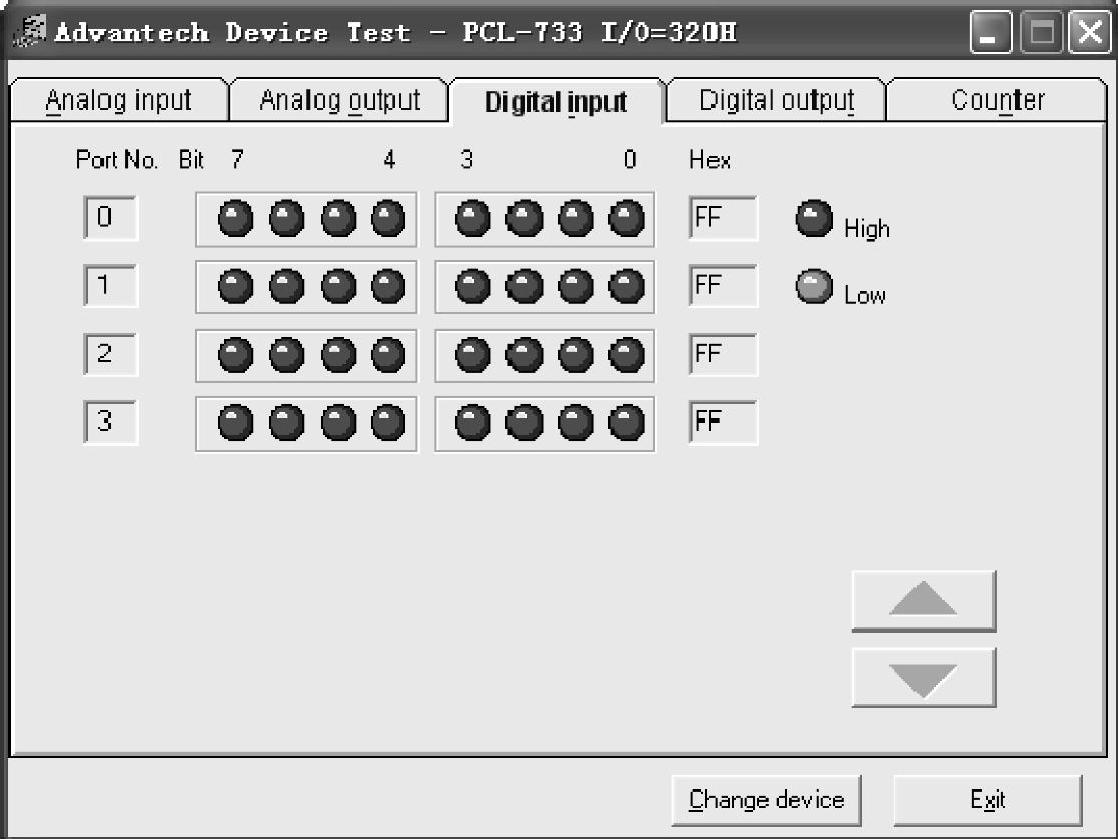Viewport: 1118px width, 839px height.
Task: Click port 1 bit 7 LED indicator
Action: [235, 287]
